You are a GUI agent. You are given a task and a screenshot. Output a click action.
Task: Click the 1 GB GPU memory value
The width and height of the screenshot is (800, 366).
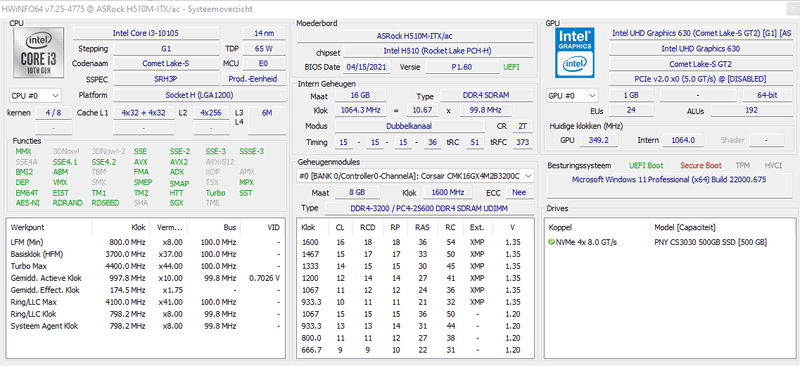[x=631, y=95]
